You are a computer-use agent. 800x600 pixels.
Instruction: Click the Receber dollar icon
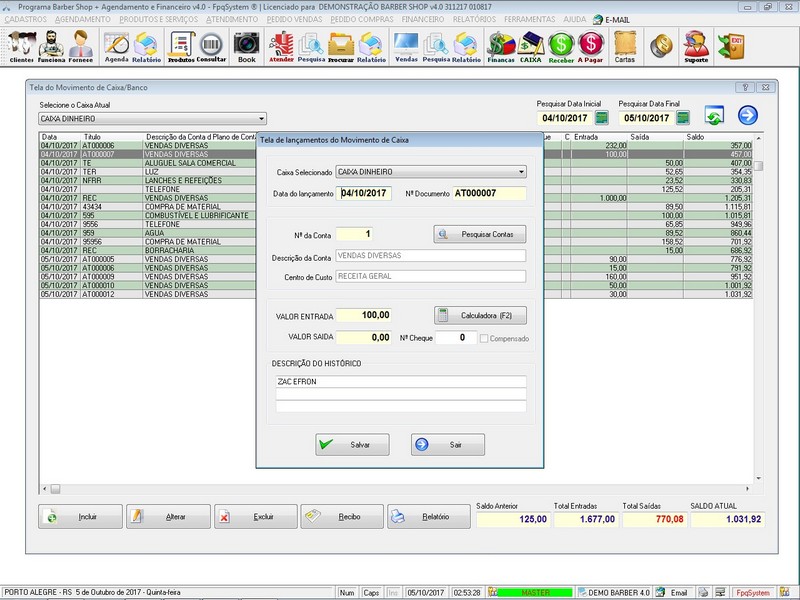point(562,46)
